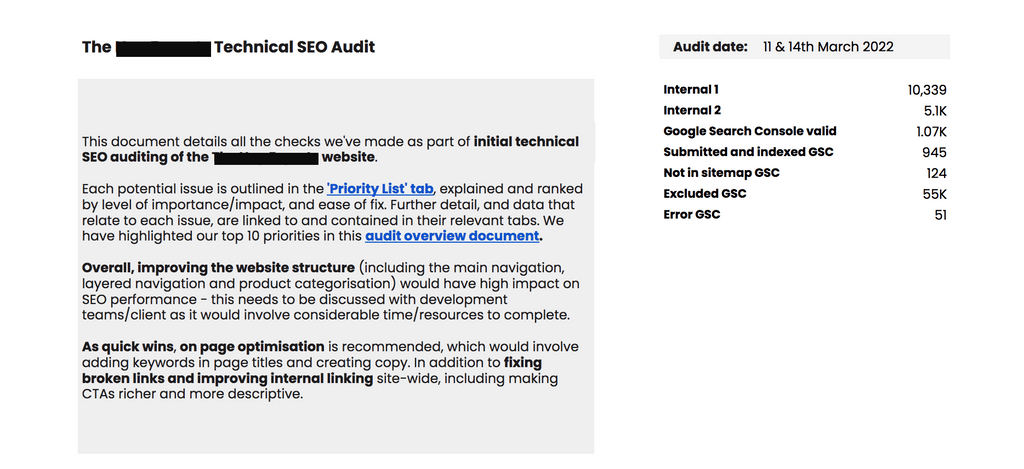Open the 'Priority List' tab link
Image resolution: width=1024 pixels, height=469 pixels.
pos(380,189)
